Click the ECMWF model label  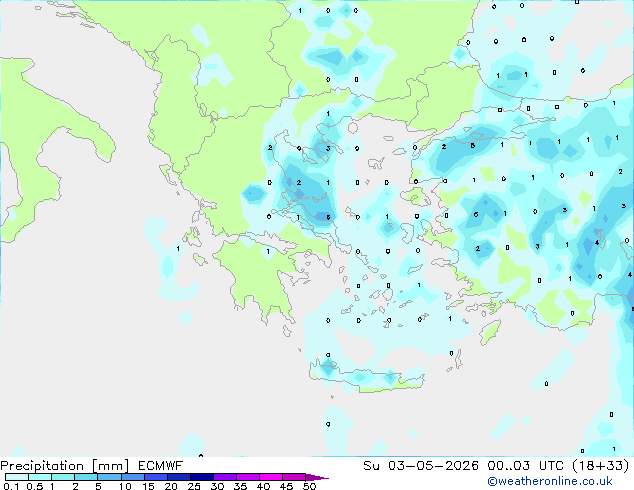coord(161,465)
